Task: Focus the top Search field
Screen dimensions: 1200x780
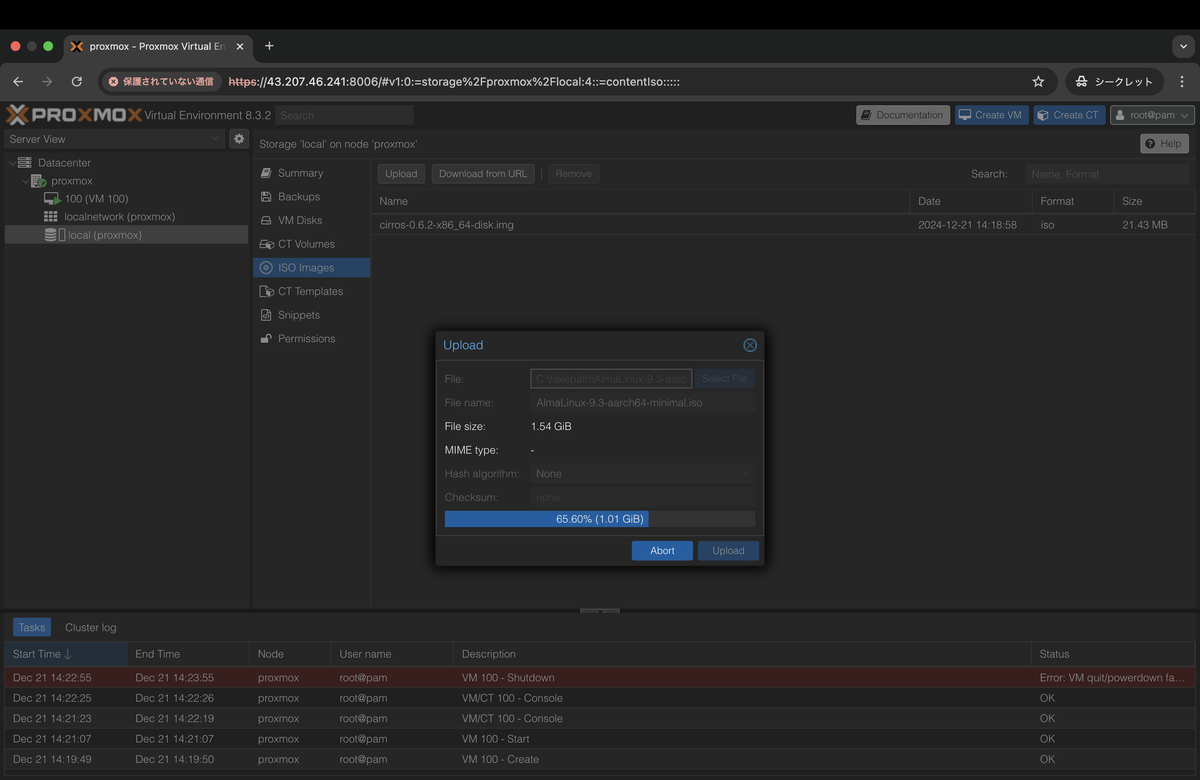Action: 344,115
